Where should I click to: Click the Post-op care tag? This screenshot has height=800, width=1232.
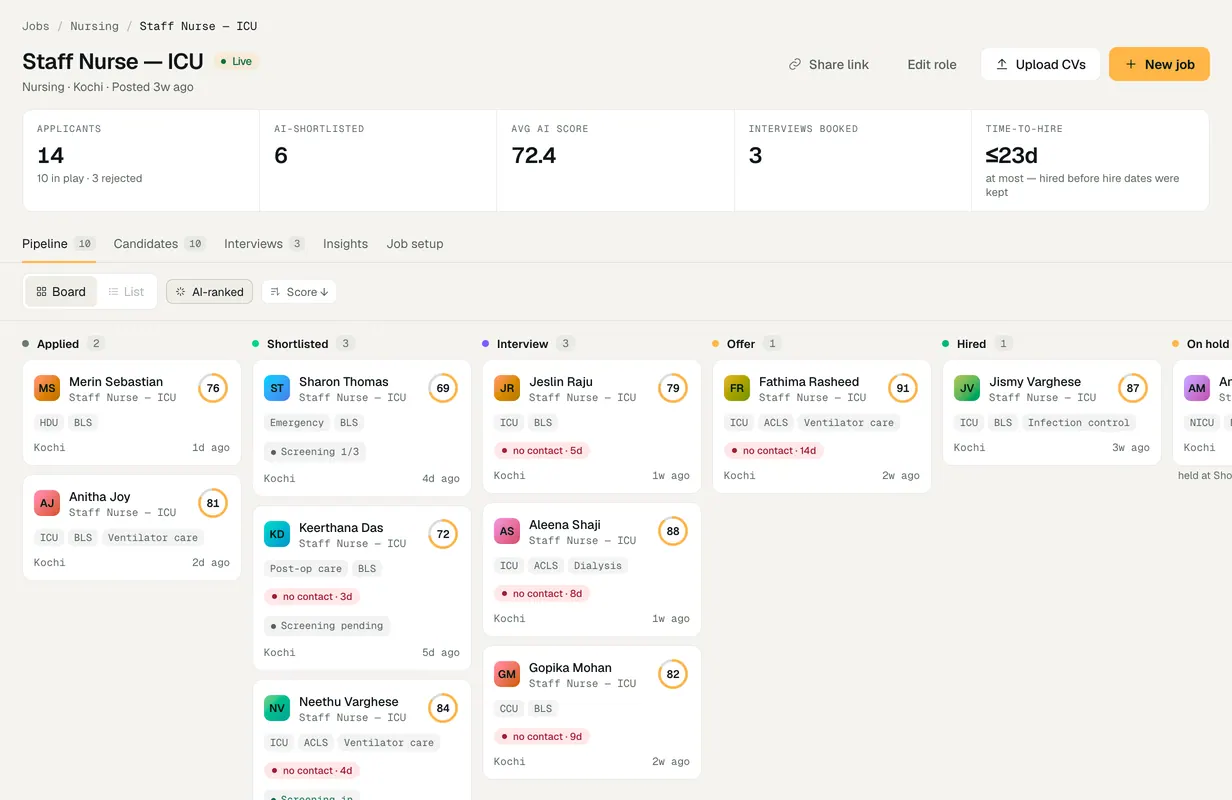(x=306, y=569)
